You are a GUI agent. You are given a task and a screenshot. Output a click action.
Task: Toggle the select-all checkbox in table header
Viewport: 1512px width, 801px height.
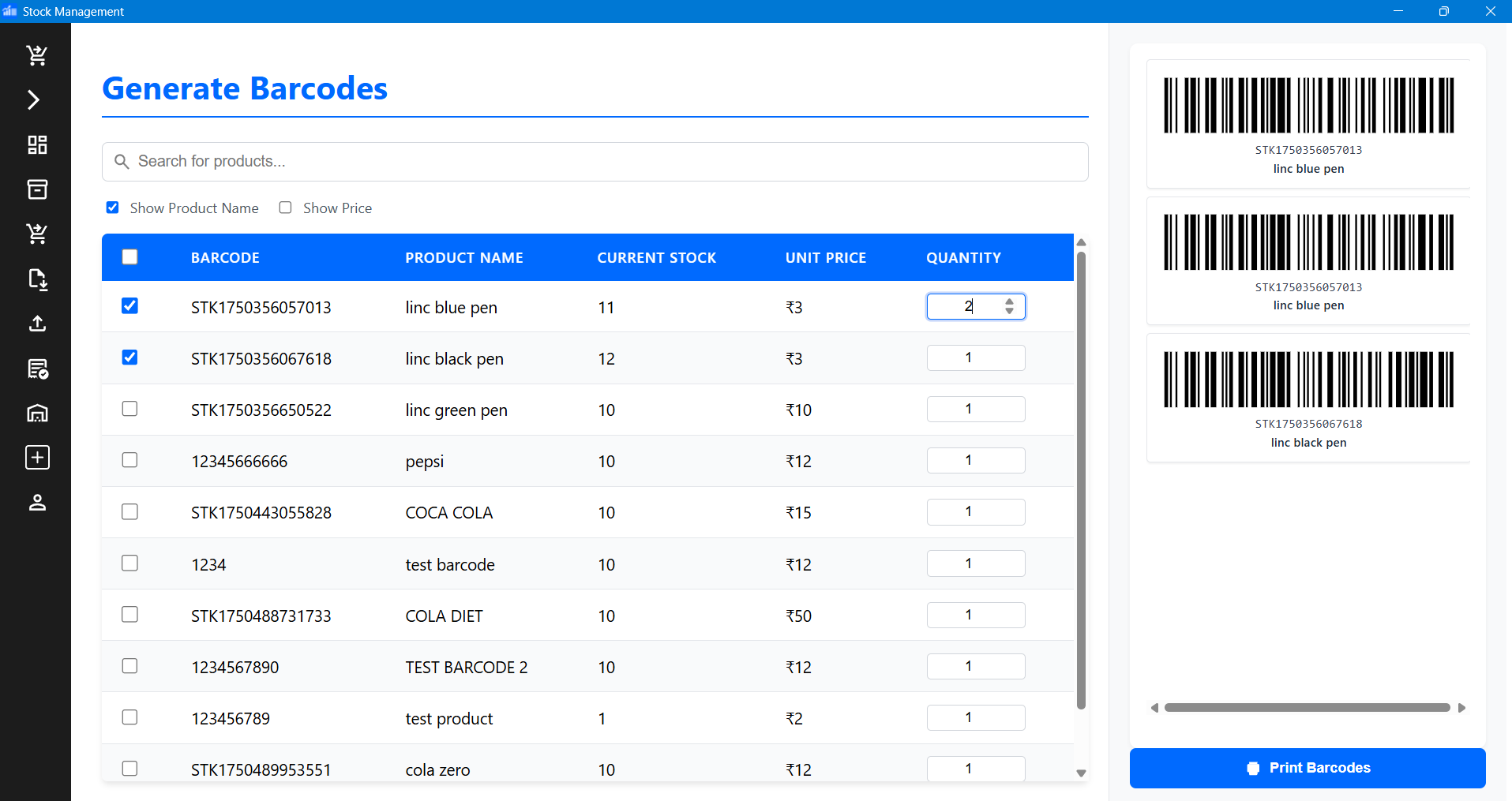pyautogui.click(x=130, y=257)
